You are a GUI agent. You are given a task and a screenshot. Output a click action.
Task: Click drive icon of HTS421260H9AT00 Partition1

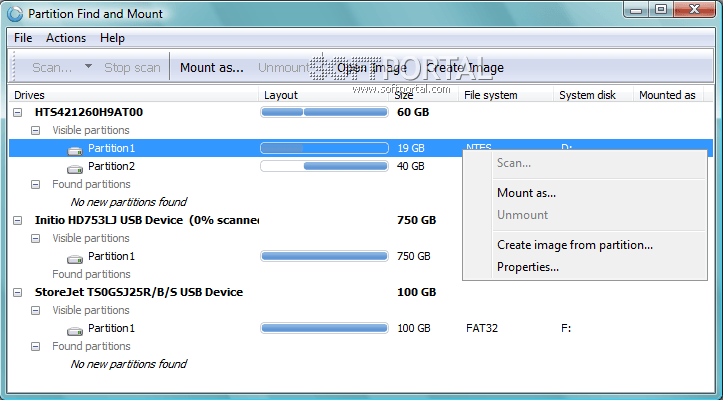tap(75, 151)
